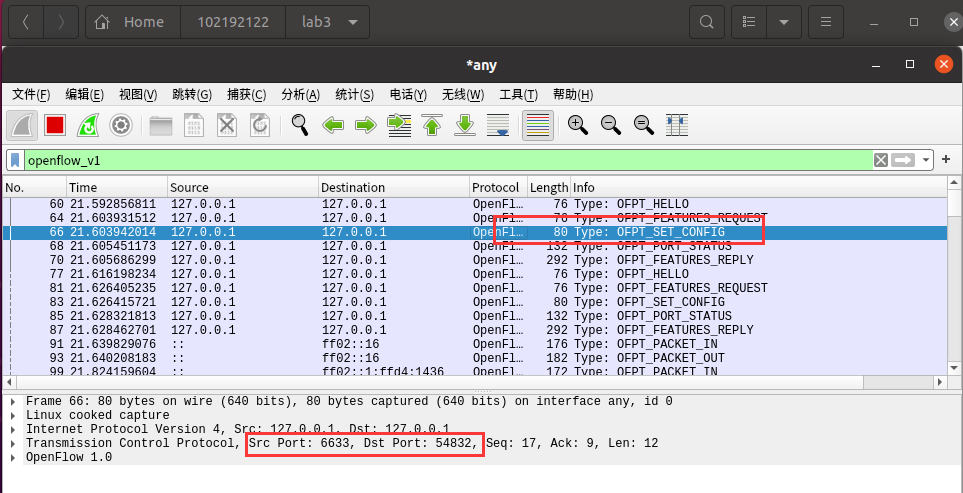Sort packets by Source column
The height and width of the screenshot is (493, 963).
pyautogui.click(x=243, y=187)
